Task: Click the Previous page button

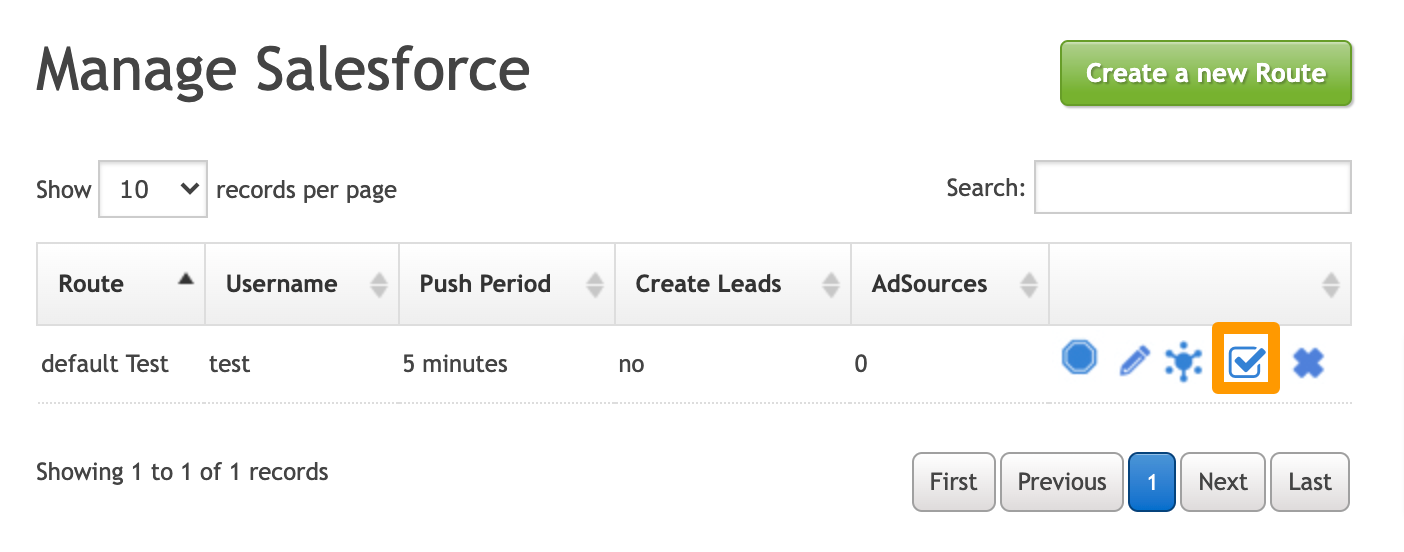Action: (x=1061, y=482)
